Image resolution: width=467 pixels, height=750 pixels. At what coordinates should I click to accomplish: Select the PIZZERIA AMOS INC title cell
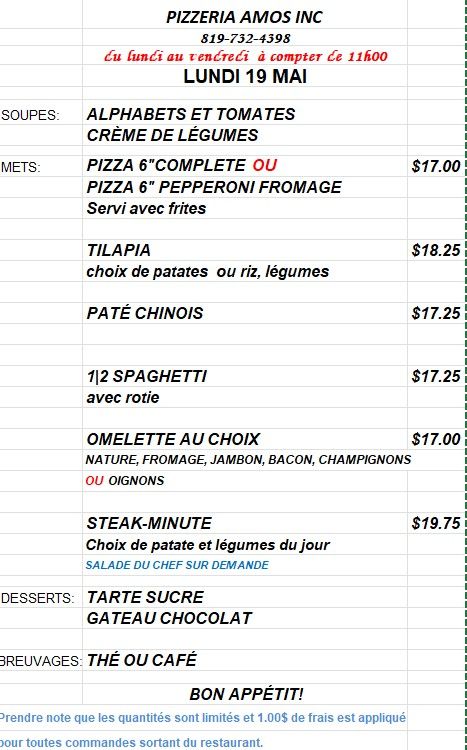245,17
